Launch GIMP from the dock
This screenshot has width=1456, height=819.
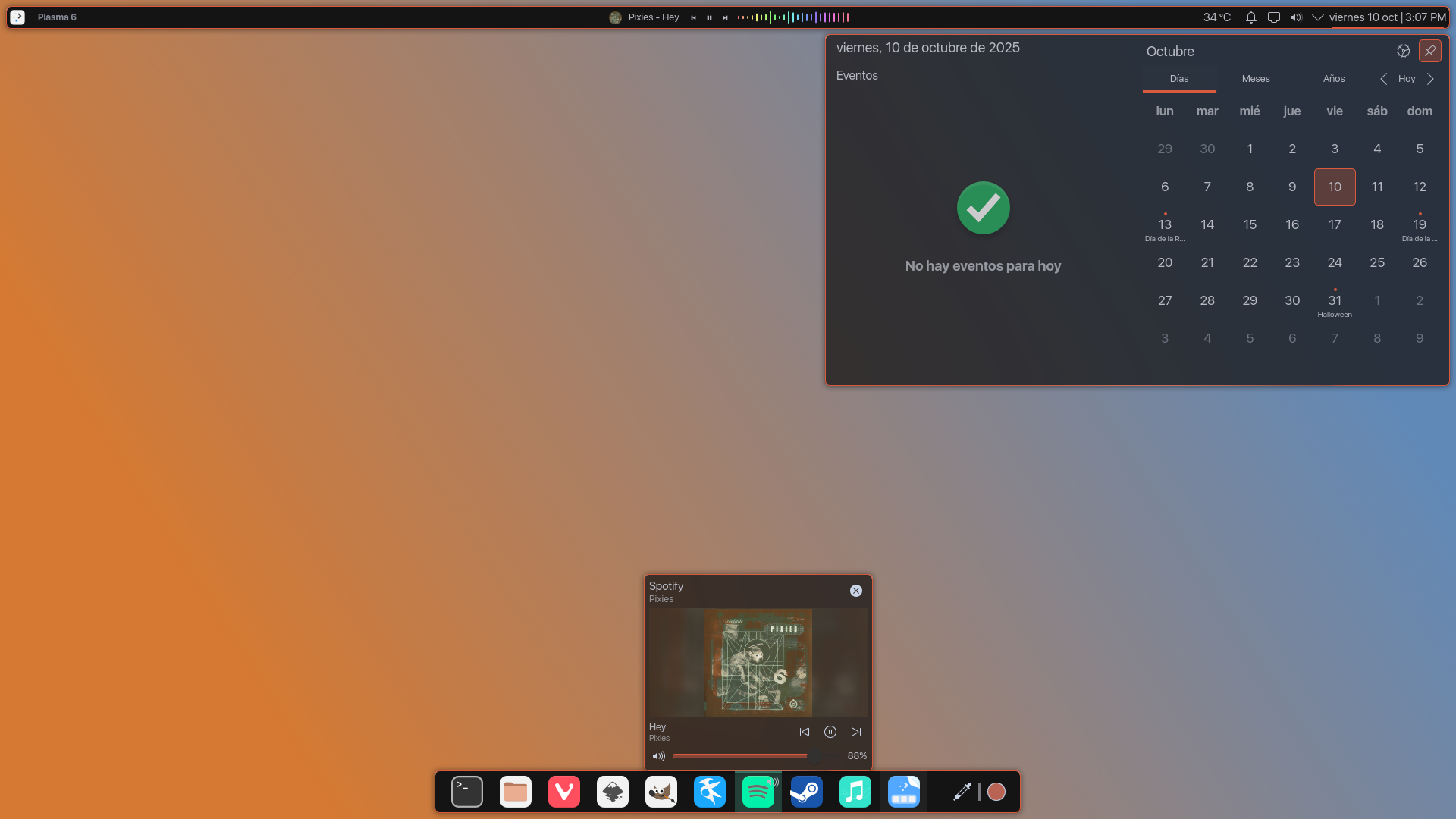tap(661, 792)
